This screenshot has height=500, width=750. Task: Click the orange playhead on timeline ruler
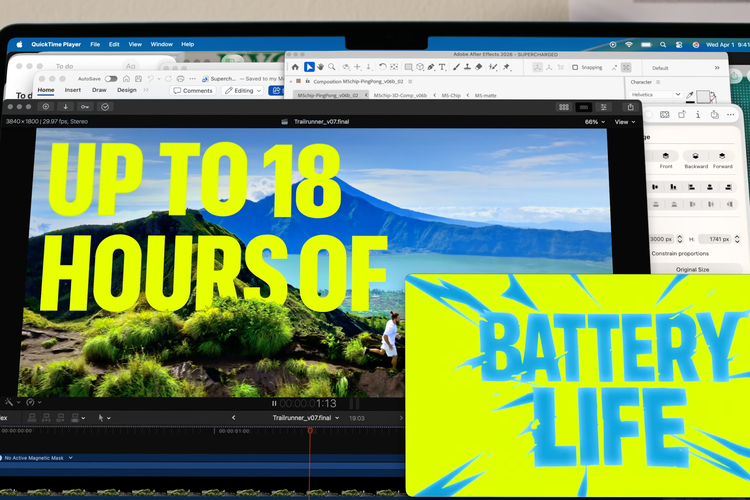click(310, 431)
